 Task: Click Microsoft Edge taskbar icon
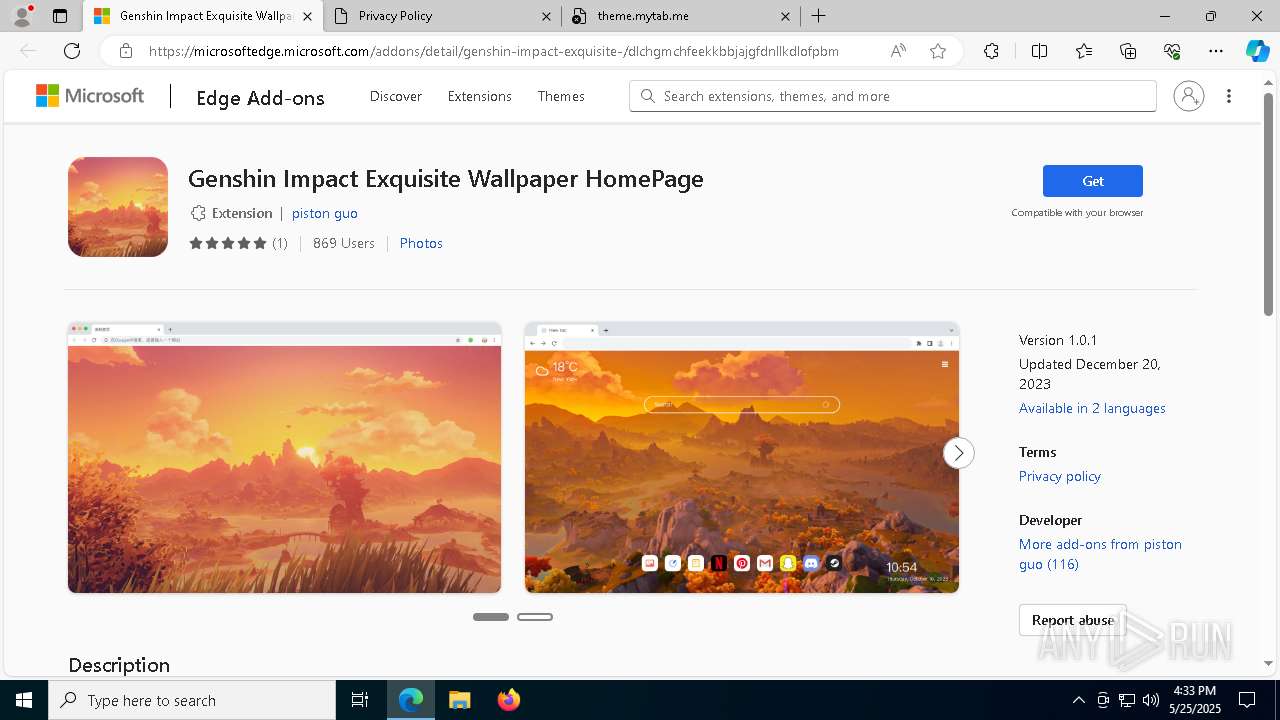click(411, 700)
